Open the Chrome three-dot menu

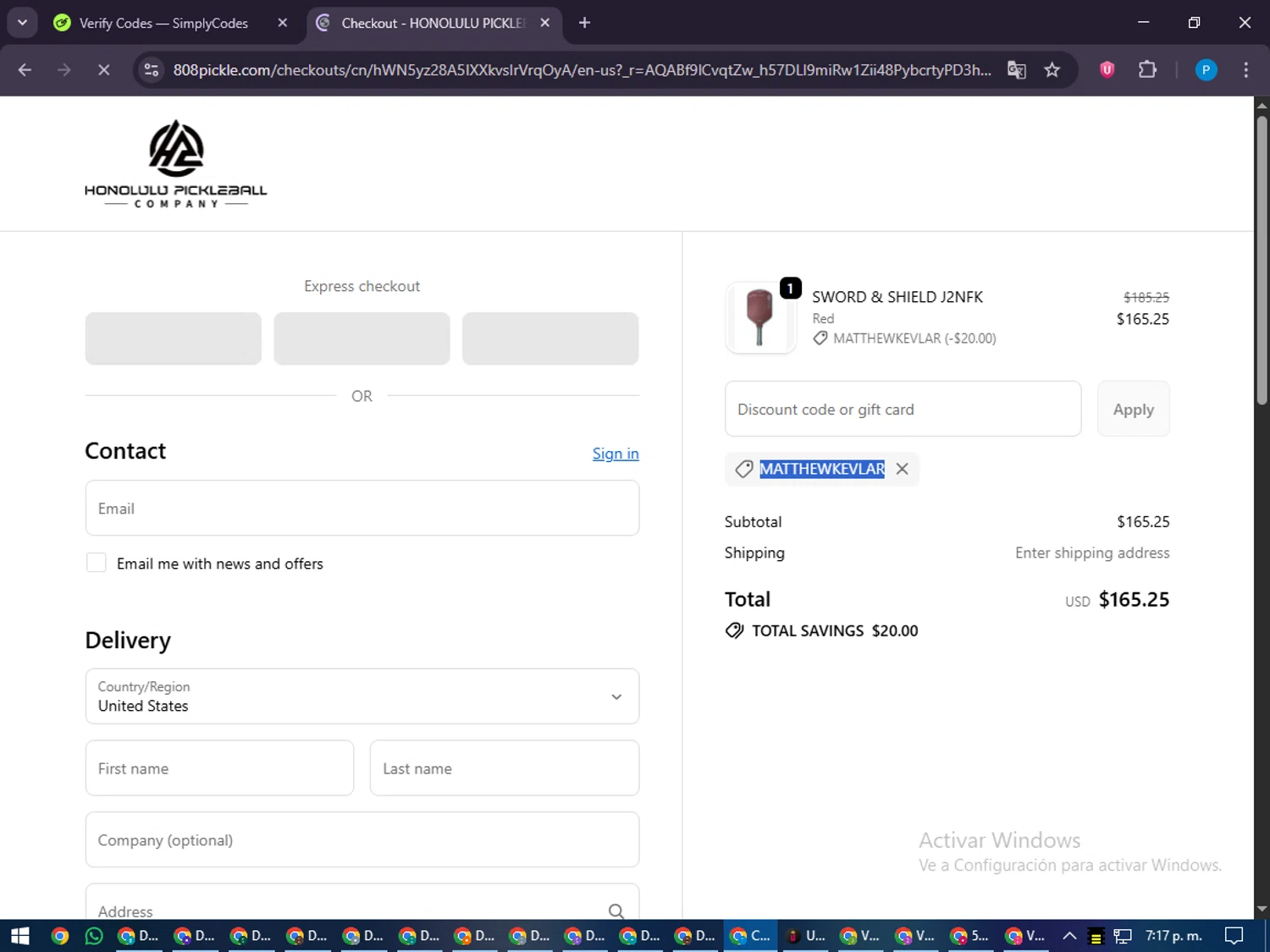(1245, 69)
